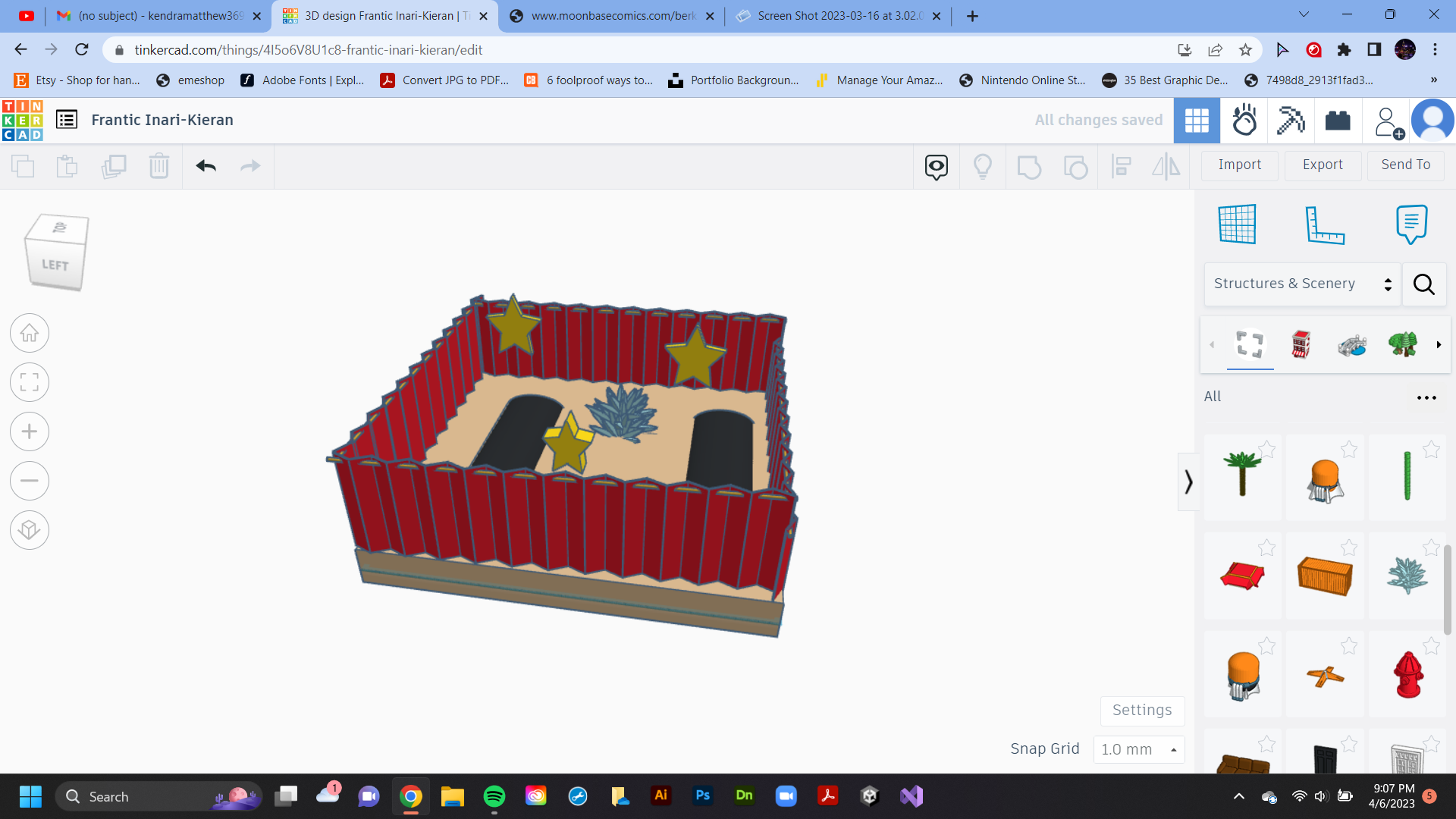The width and height of the screenshot is (1456, 819).
Task: Click the Frantic Inari-Kieran design title
Action: (162, 120)
